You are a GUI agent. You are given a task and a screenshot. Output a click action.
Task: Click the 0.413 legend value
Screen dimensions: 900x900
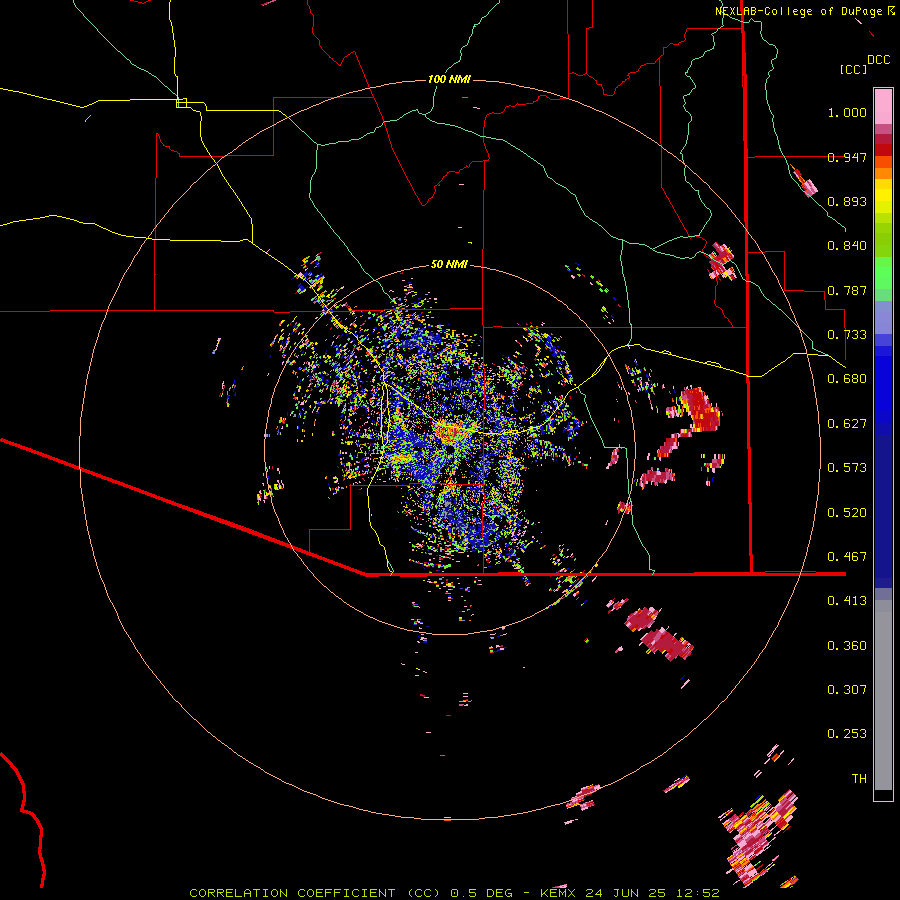point(847,601)
